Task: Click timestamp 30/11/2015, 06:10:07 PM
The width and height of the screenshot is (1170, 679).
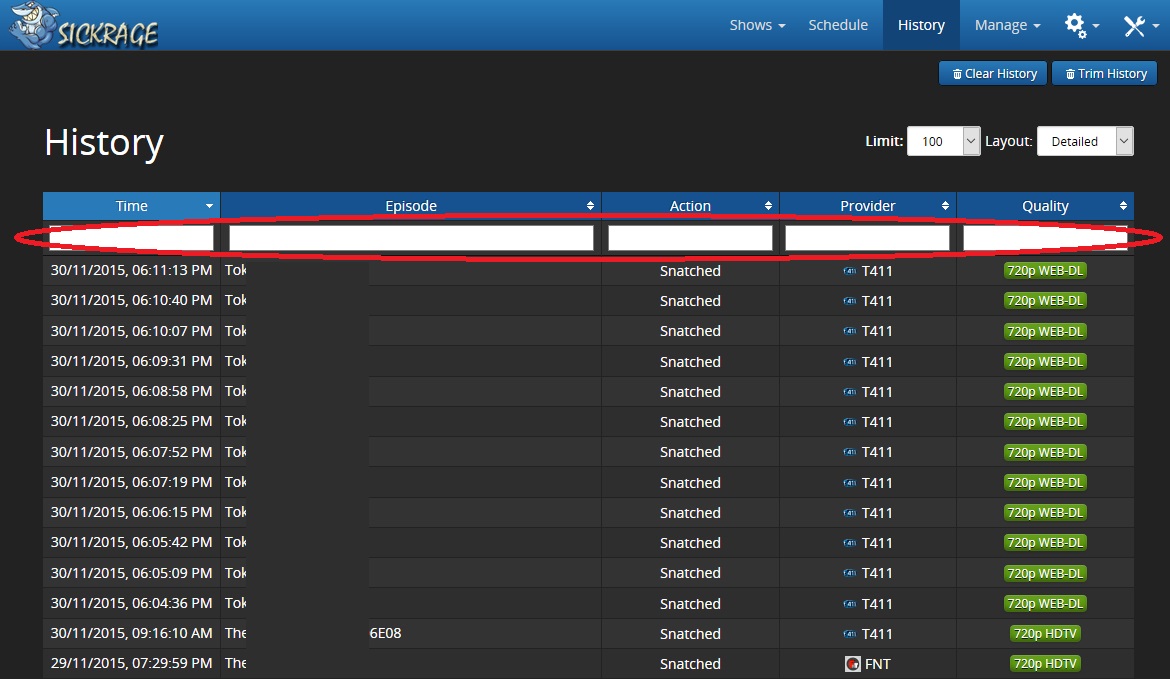Action: 131,331
